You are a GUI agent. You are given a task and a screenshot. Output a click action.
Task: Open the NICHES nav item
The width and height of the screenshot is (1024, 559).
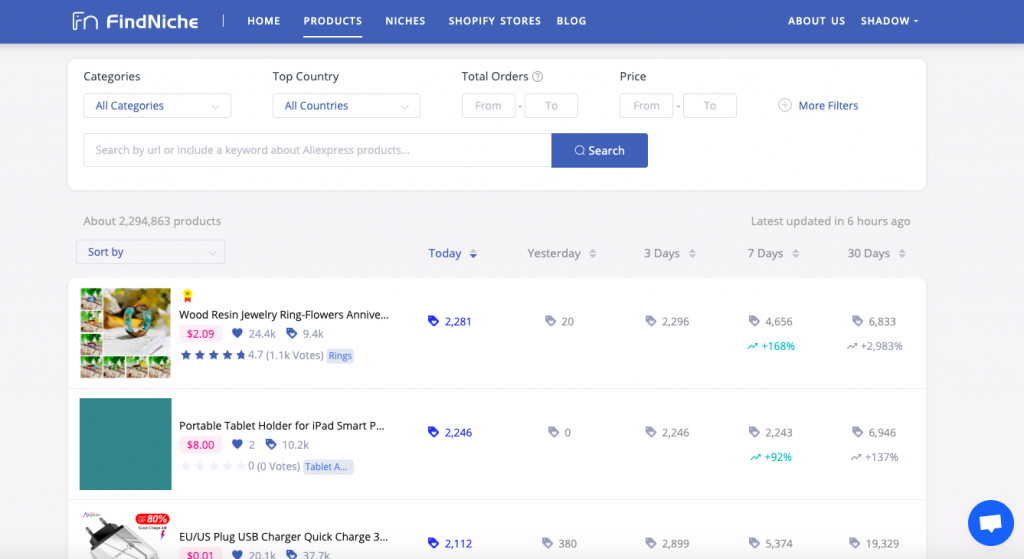pyautogui.click(x=405, y=21)
